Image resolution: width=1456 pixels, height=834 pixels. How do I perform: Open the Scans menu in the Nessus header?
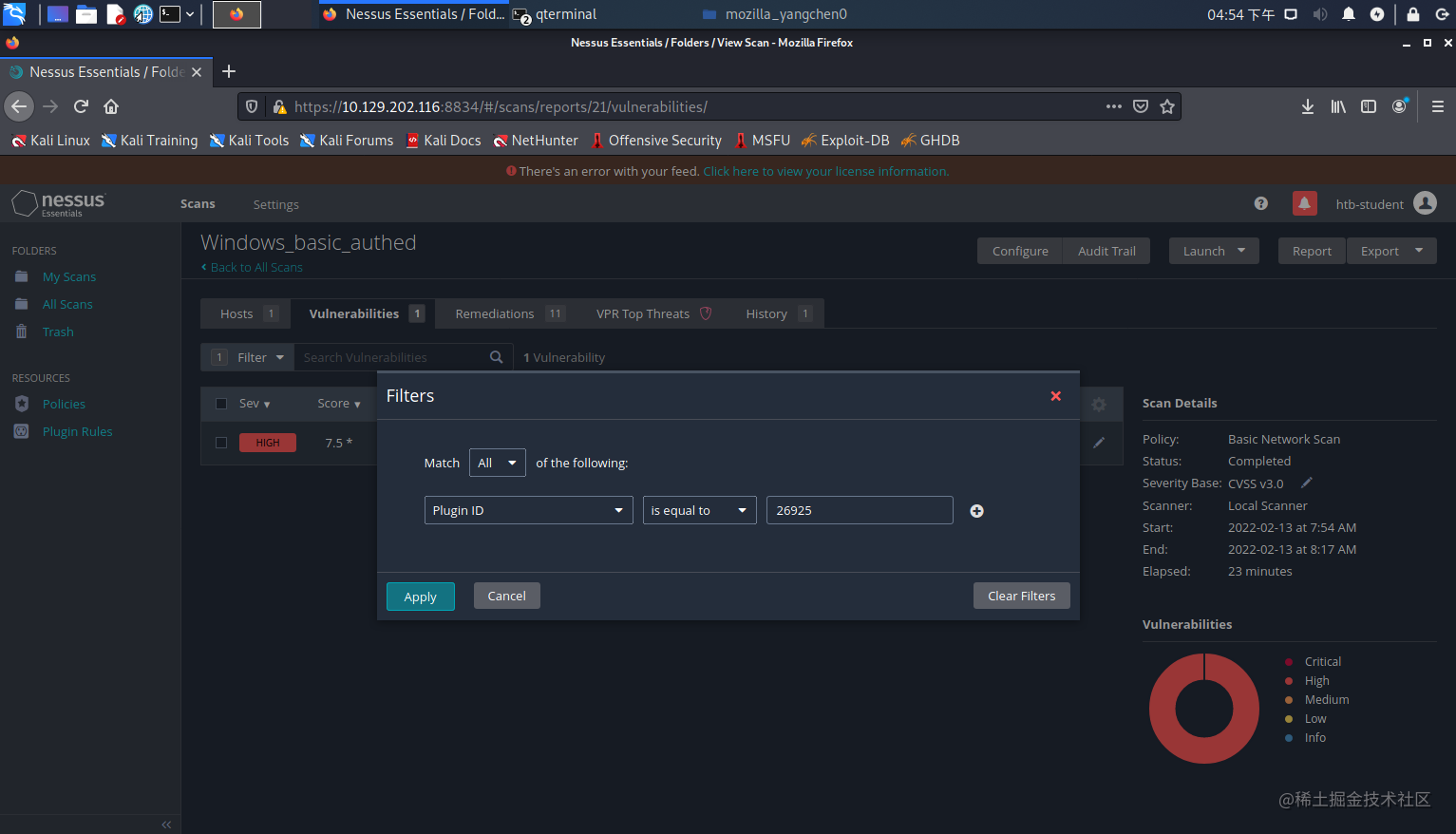[x=198, y=203]
